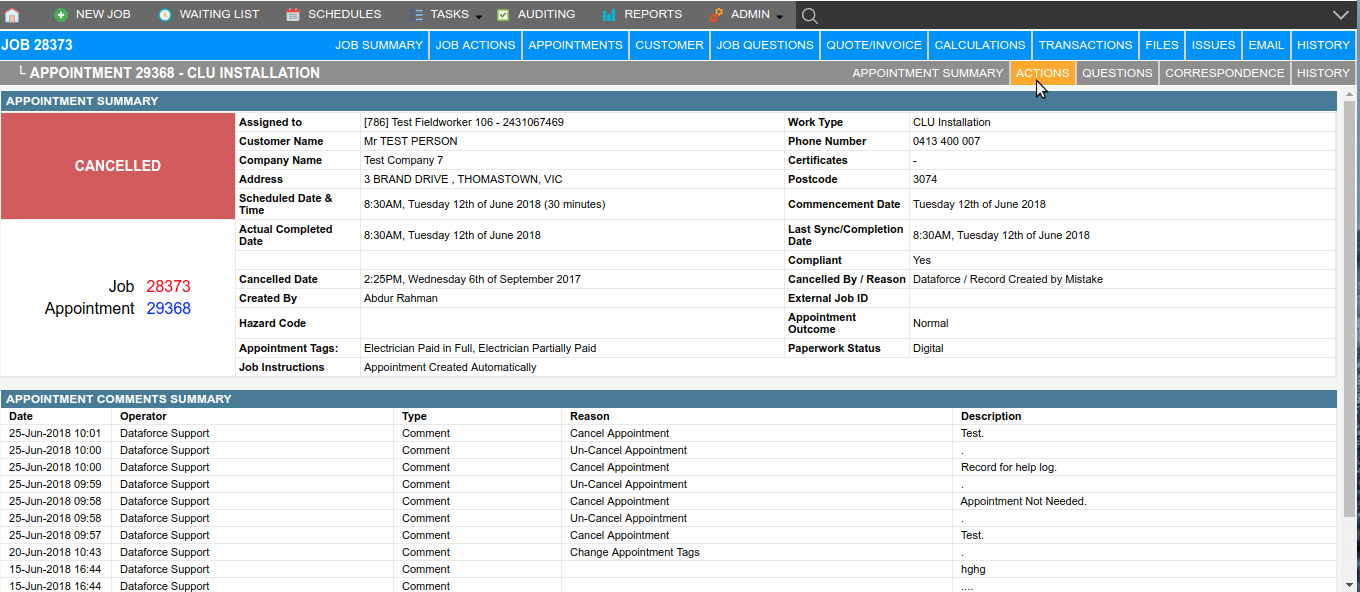Expand the Admin dropdown arrow
The image size is (1360, 592).
click(780, 17)
